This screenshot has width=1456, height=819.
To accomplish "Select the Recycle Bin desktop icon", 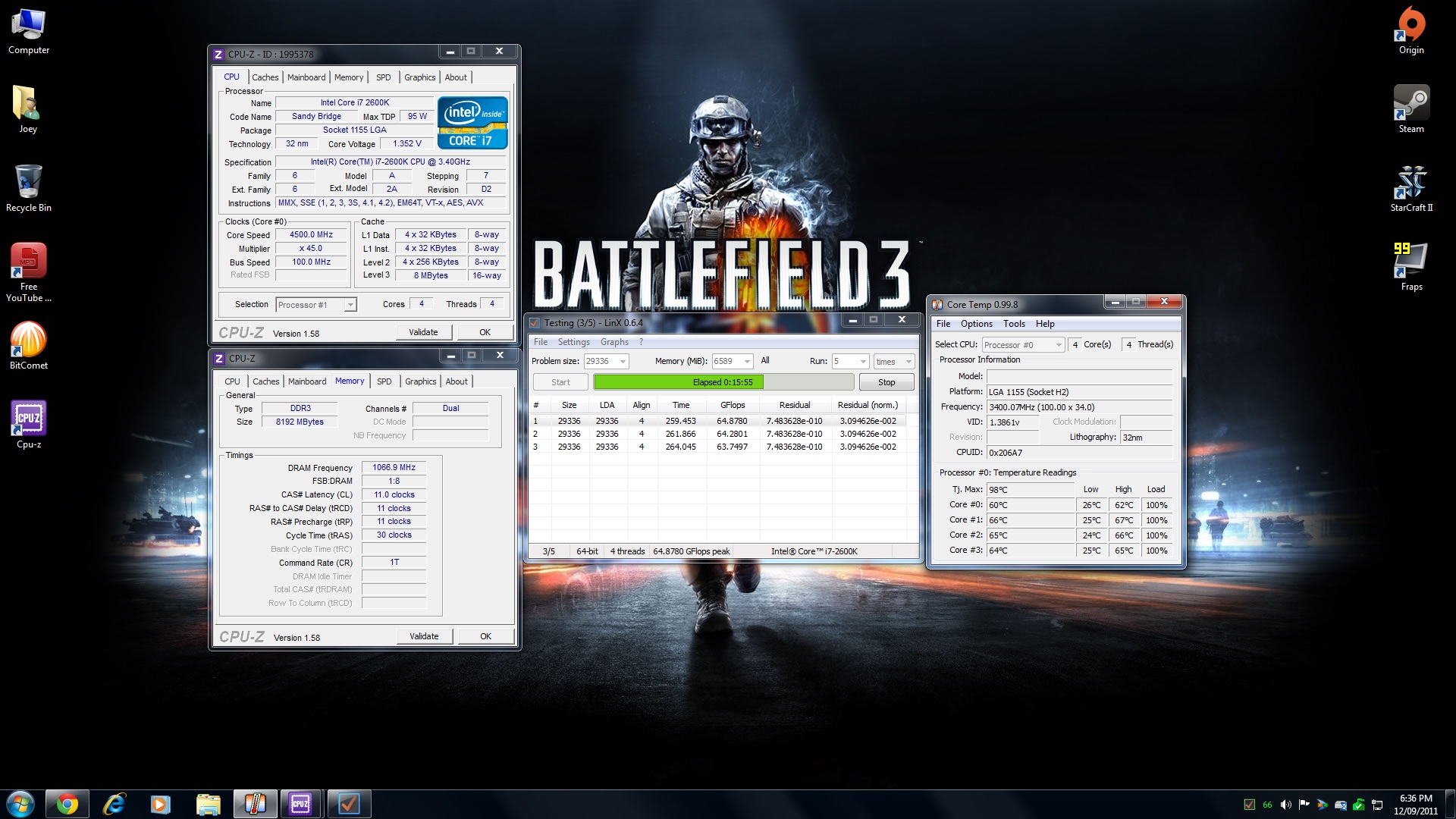I will (28, 188).
